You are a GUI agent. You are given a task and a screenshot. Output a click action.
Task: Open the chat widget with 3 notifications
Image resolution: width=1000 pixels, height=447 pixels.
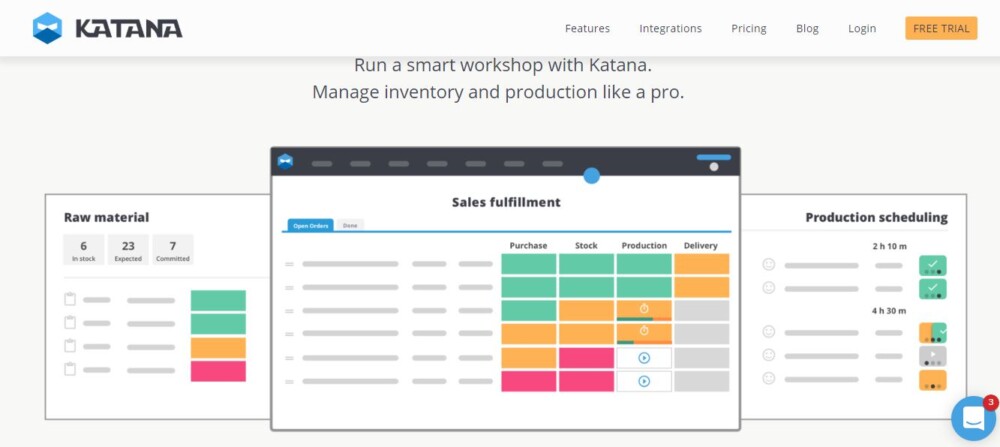(972, 418)
